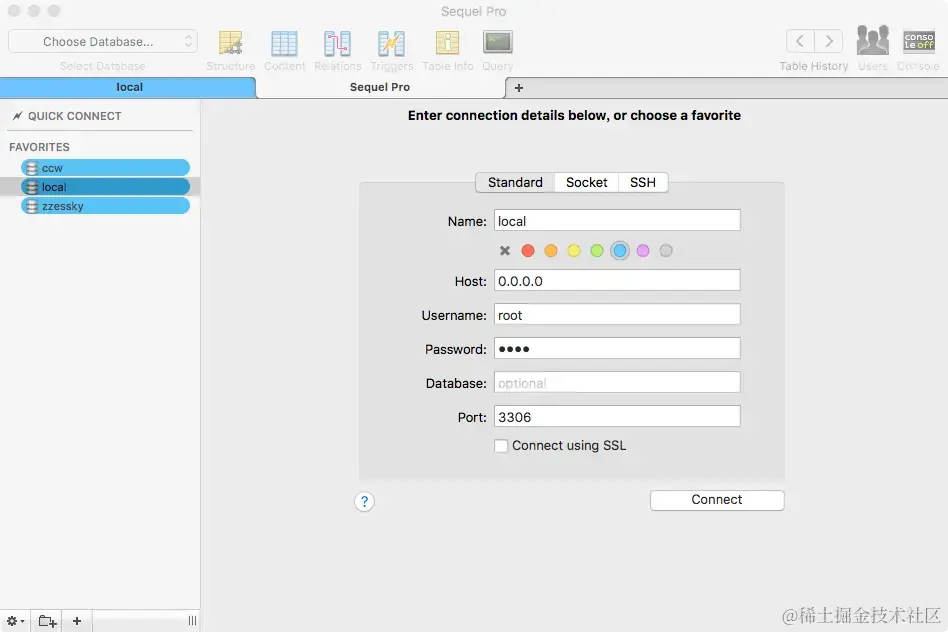Click into the Password field
This screenshot has height=632, width=948.
617,348
